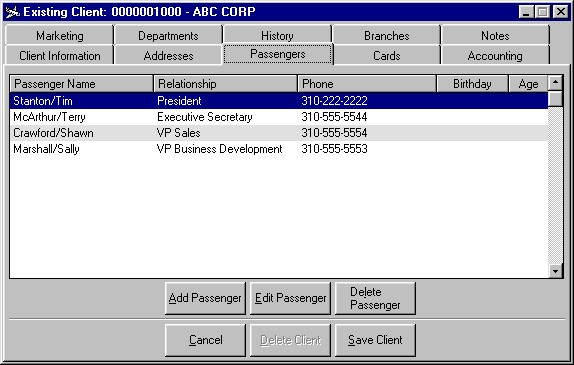Click the Add Passenger button
The width and height of the screenshot is (574, 365).
(x=205, y=298)
